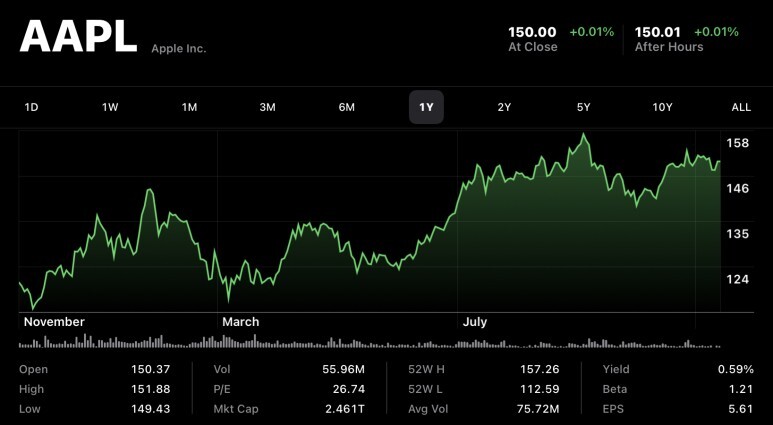Show the 3M chart view

[268, 107]
